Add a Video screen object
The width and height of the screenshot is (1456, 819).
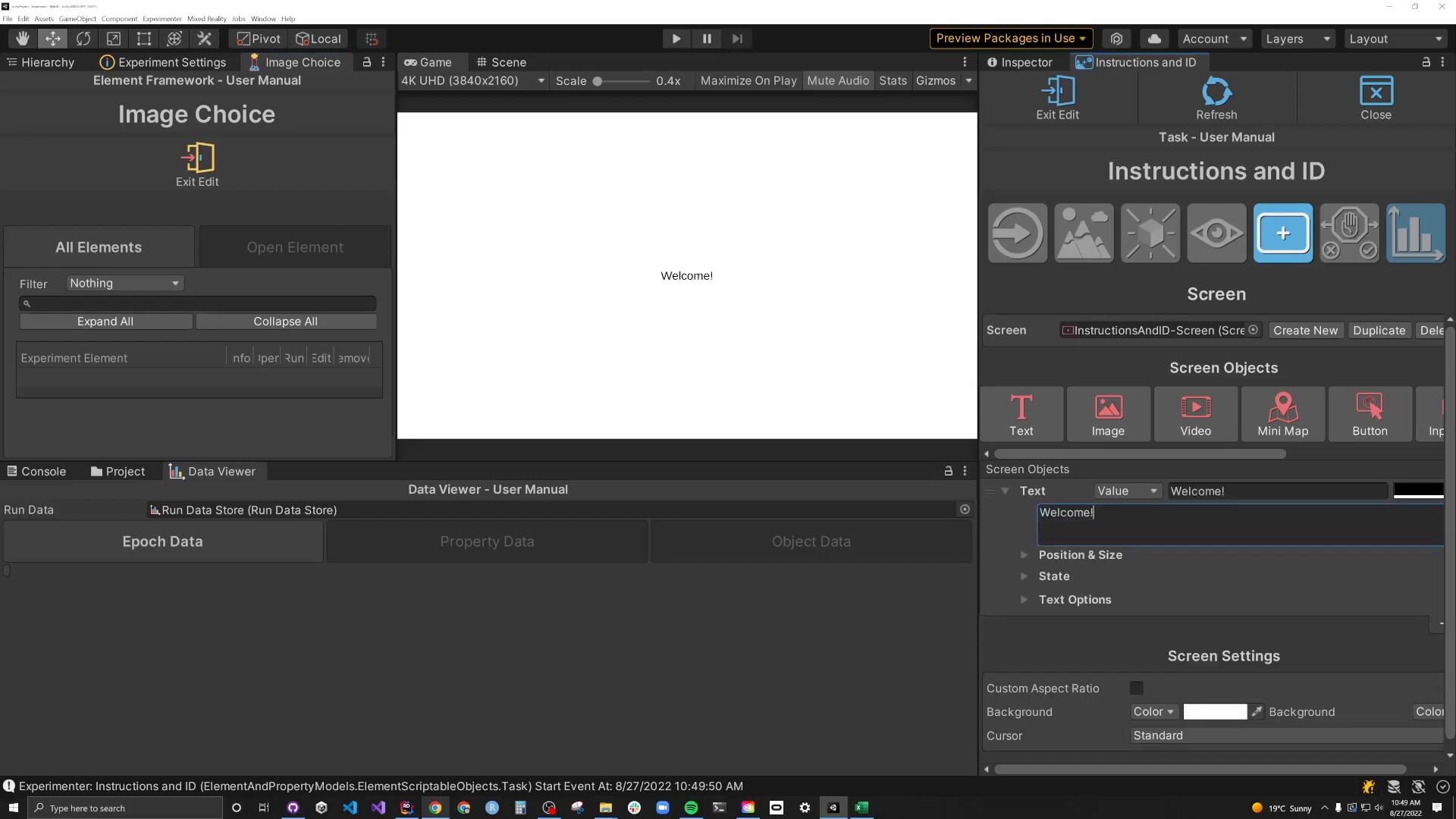[x=1195, y=414]
